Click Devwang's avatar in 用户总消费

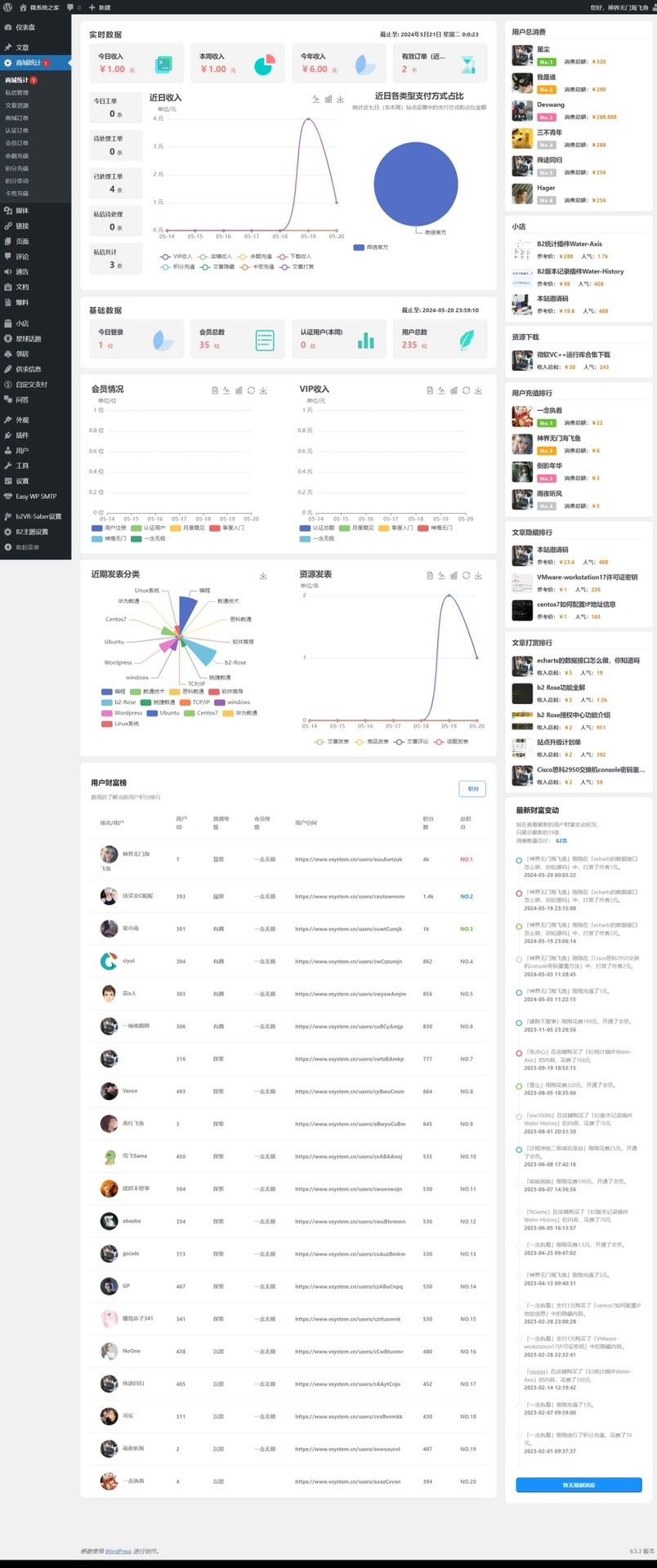pyautogui.click(x=523, y=110)
